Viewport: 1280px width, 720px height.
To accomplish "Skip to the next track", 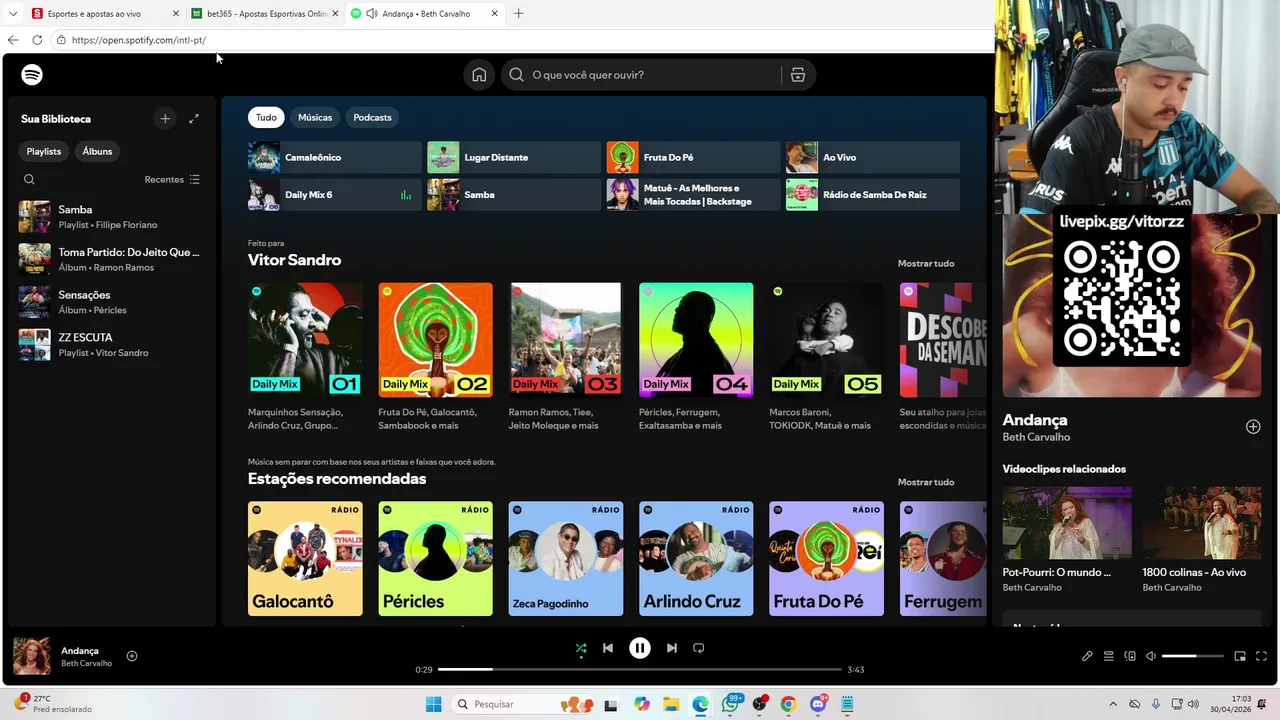I will coord(671,648).
